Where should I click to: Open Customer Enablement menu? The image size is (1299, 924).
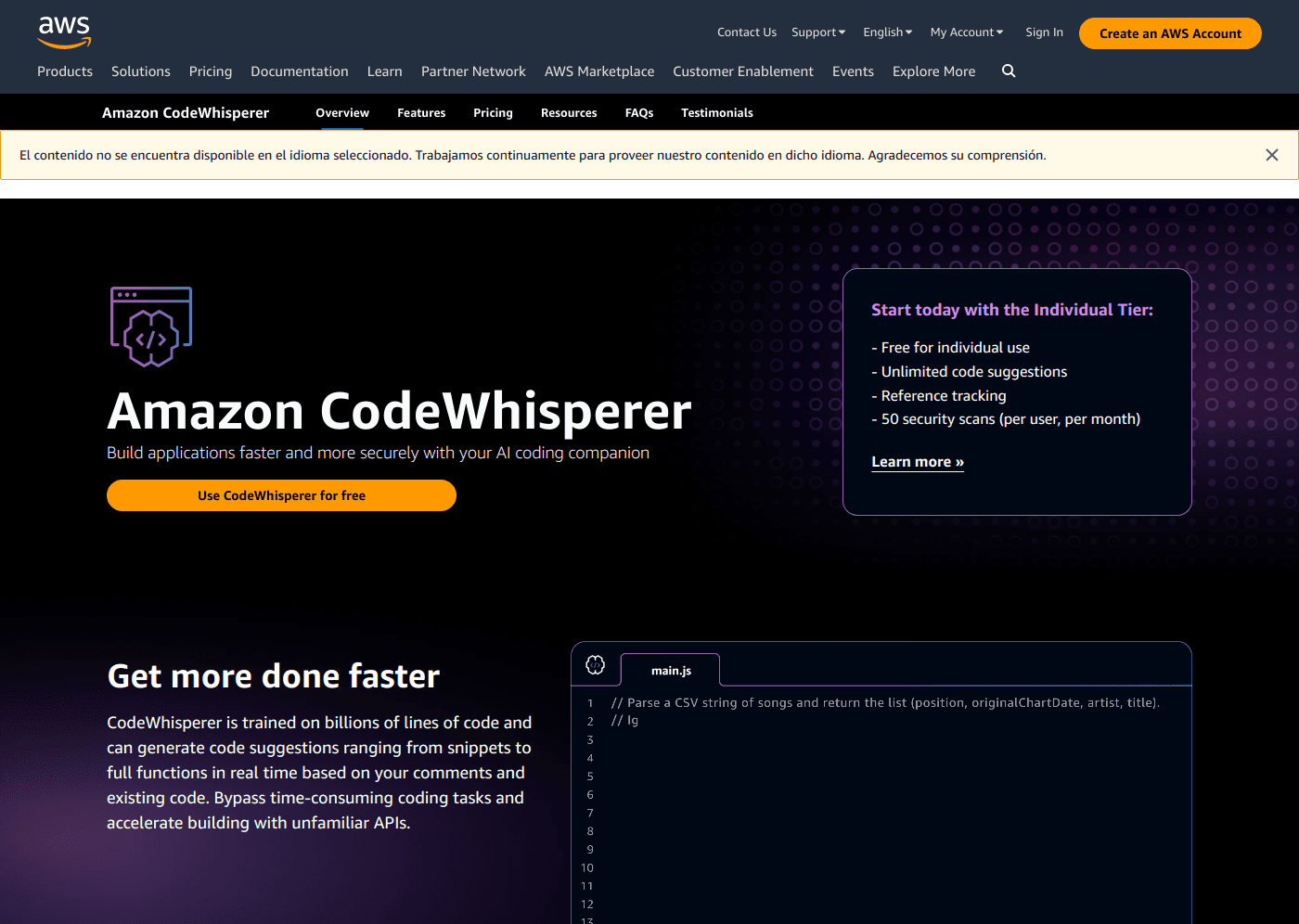coord(743,71)
